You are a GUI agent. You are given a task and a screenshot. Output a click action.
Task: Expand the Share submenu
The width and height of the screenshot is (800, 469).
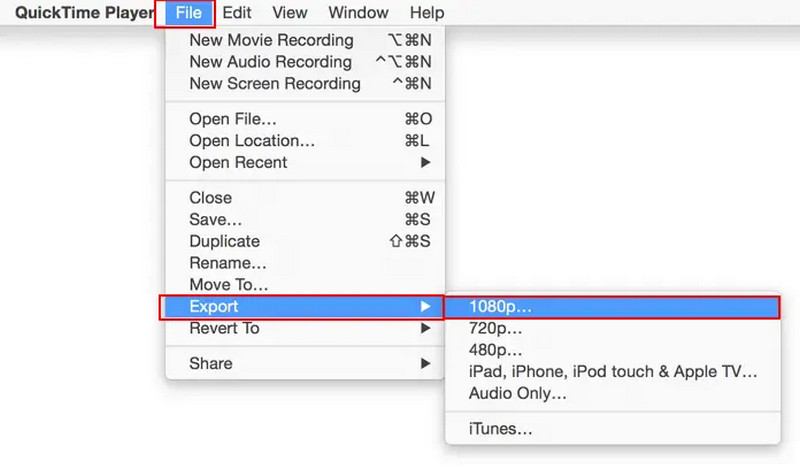tap(210, 363)
